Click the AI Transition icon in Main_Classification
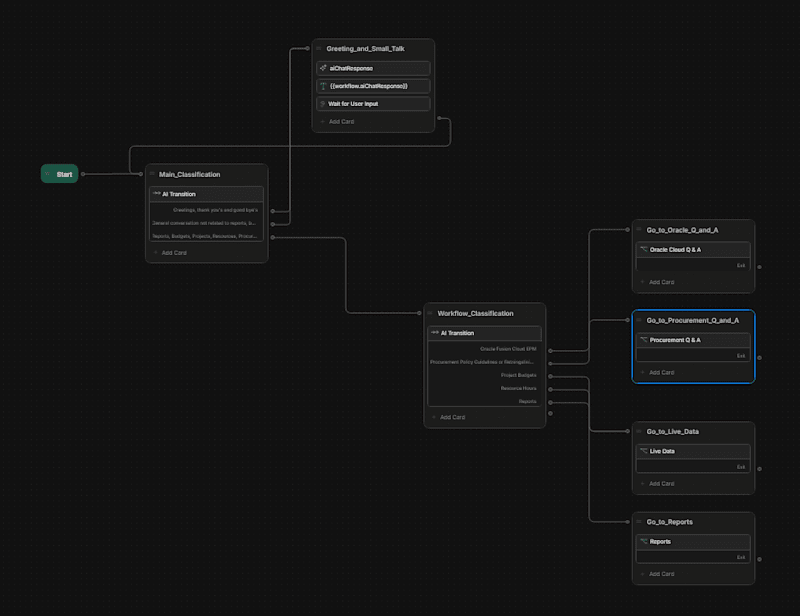Screen dimensions: 800x616 [157, 194]
